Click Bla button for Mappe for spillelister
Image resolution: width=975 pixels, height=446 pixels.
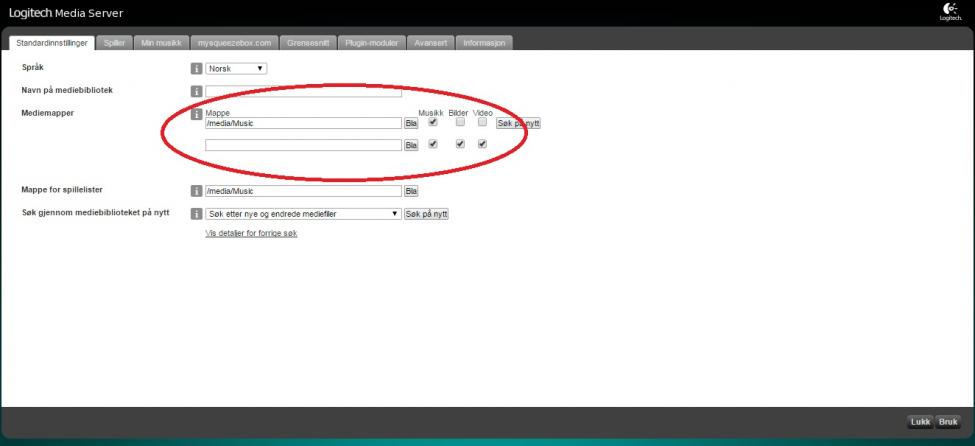(x=411, y=191)
